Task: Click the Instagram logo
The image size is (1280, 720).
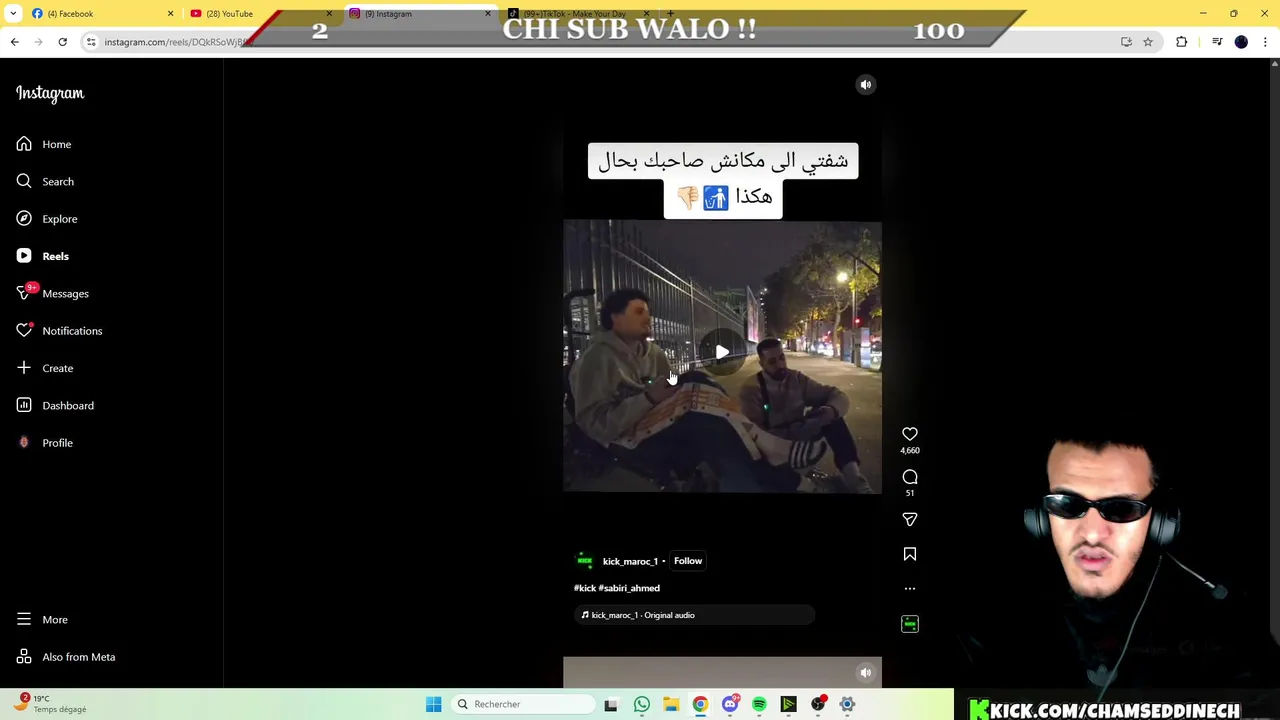Action: coord(50,93)
